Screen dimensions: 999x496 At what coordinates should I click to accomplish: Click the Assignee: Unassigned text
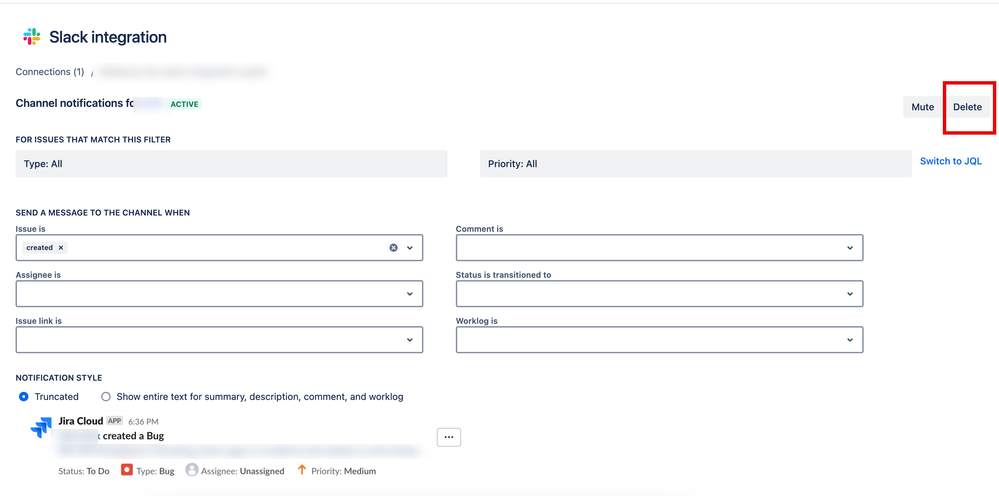coord(243,471)
